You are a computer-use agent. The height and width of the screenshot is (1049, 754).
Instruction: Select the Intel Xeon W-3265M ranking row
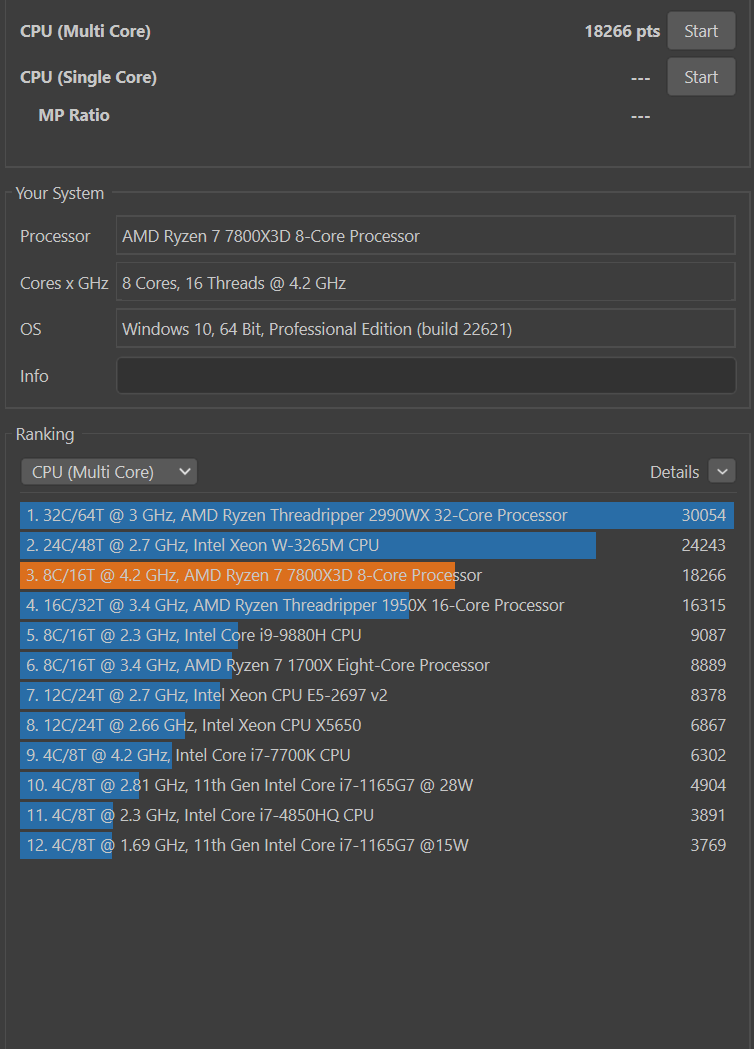(x=377, y=545)
